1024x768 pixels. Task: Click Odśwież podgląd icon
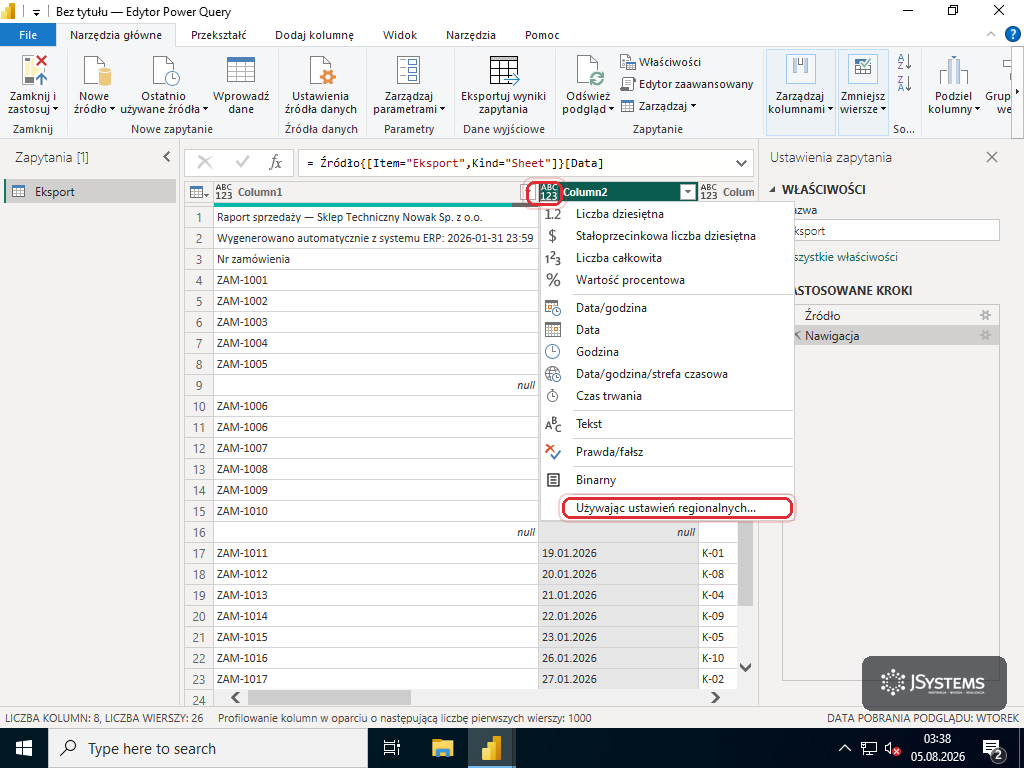coord(590,71)
